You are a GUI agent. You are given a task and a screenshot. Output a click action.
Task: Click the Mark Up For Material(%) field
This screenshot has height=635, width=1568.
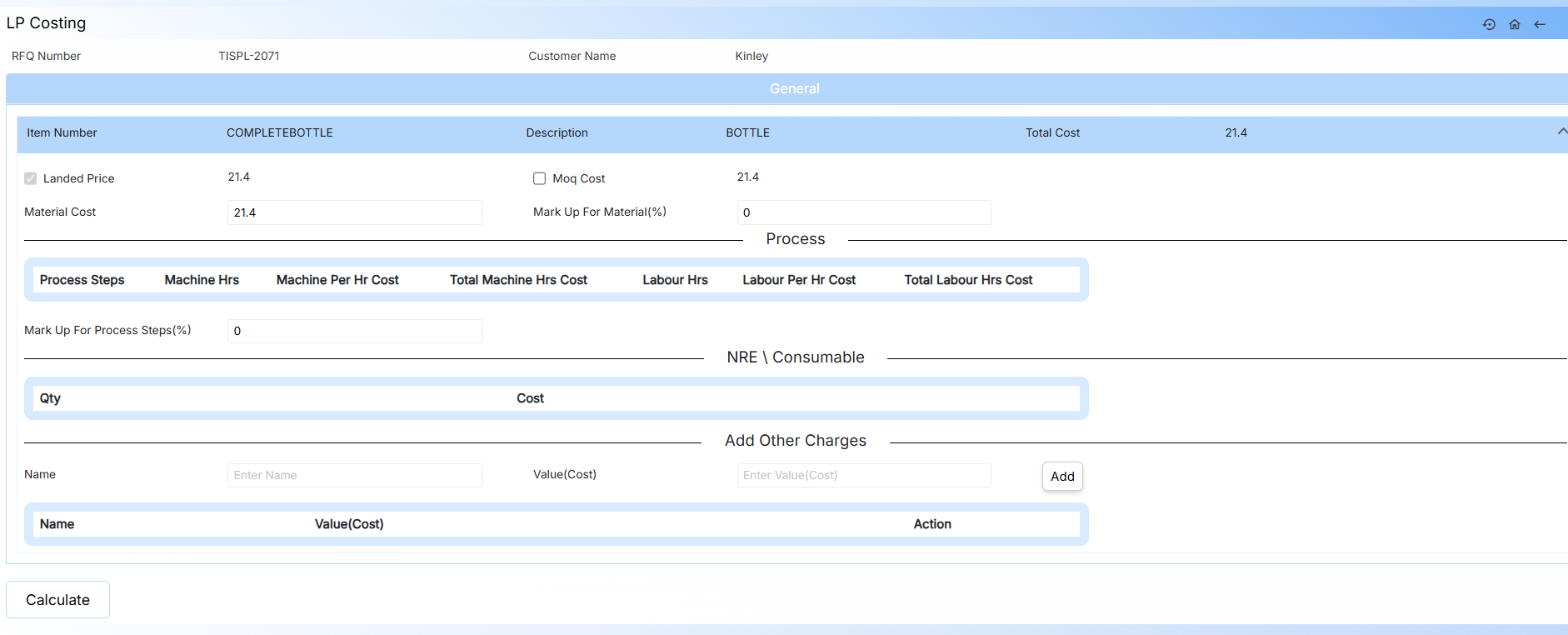click(x=863, y=212)
